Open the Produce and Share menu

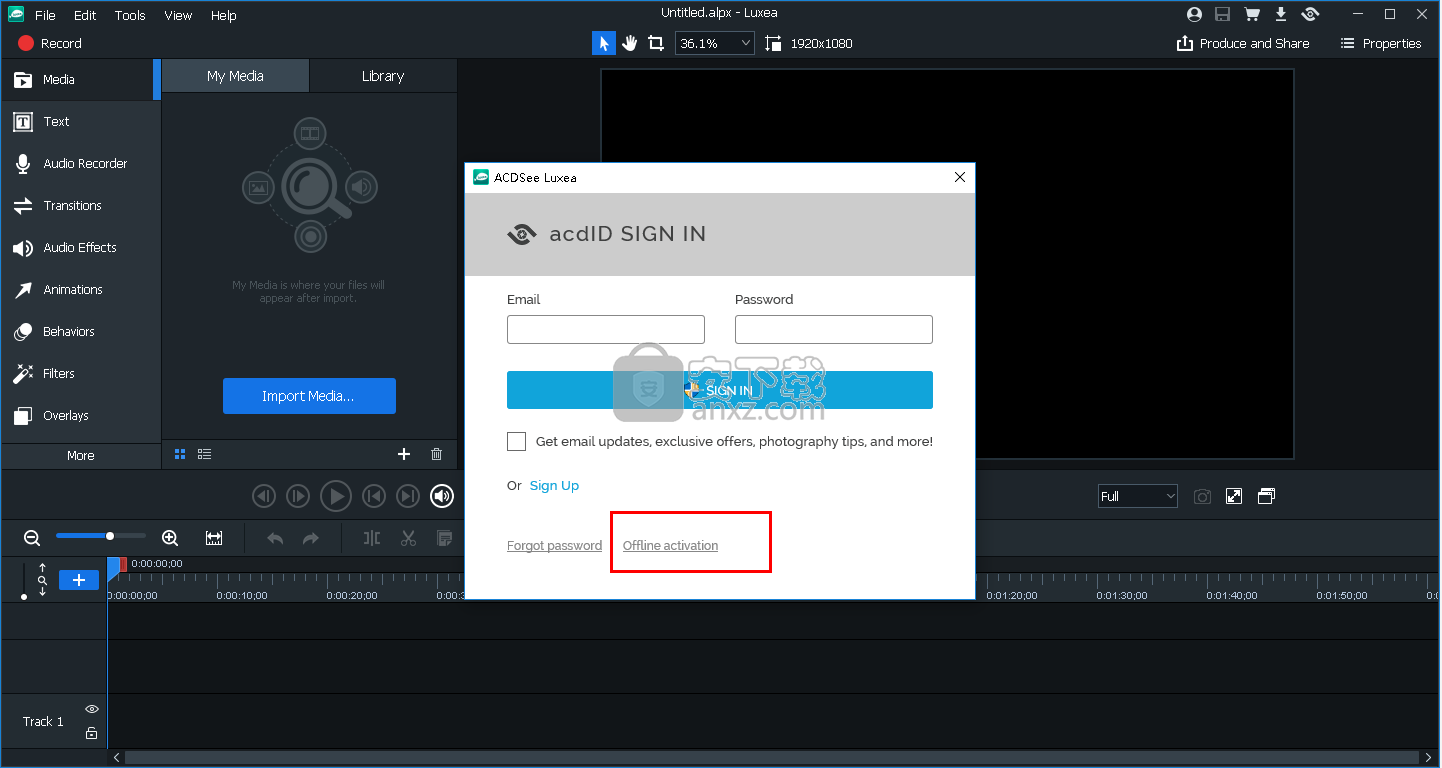pyautogui.click(x=1243, y=43)
